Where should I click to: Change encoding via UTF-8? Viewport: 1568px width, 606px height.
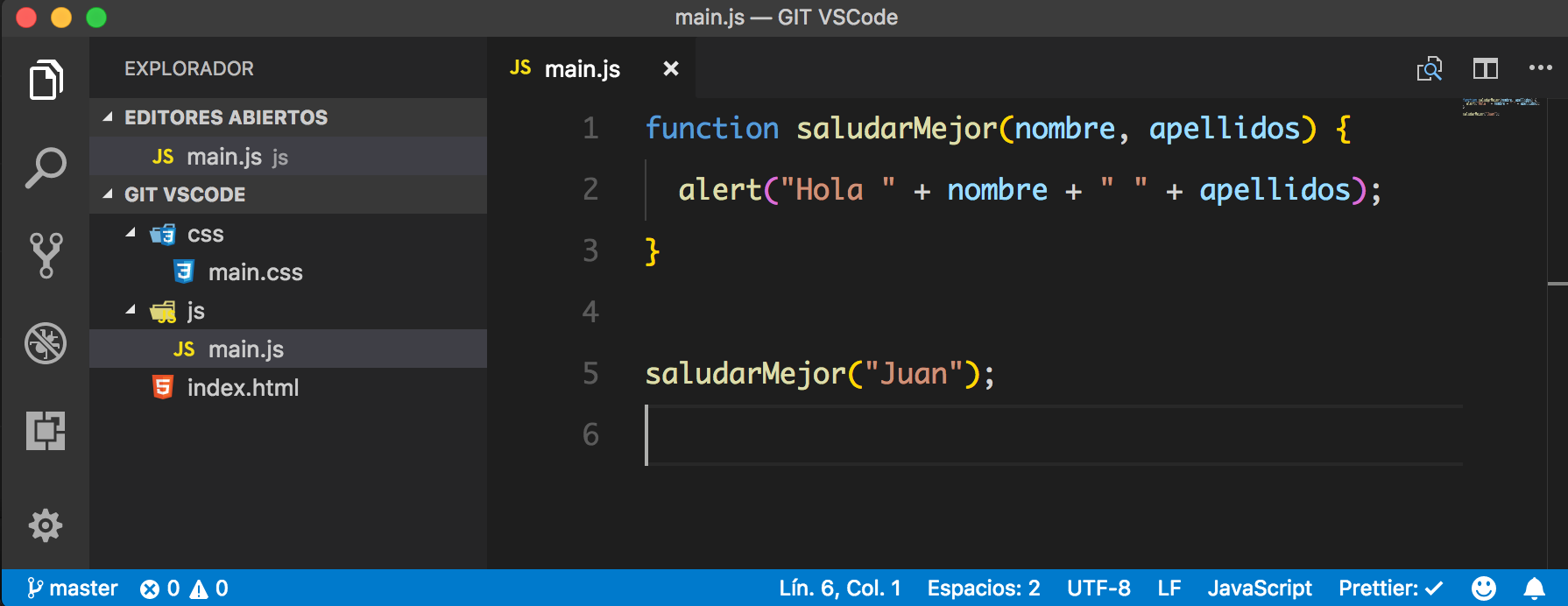pos(1098,588)
